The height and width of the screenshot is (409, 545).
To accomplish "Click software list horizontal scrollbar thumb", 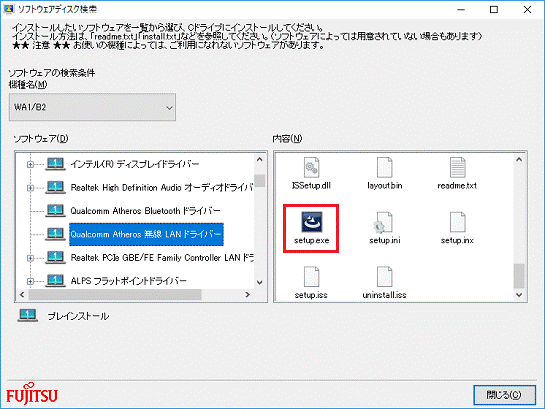I will (115, 295).
